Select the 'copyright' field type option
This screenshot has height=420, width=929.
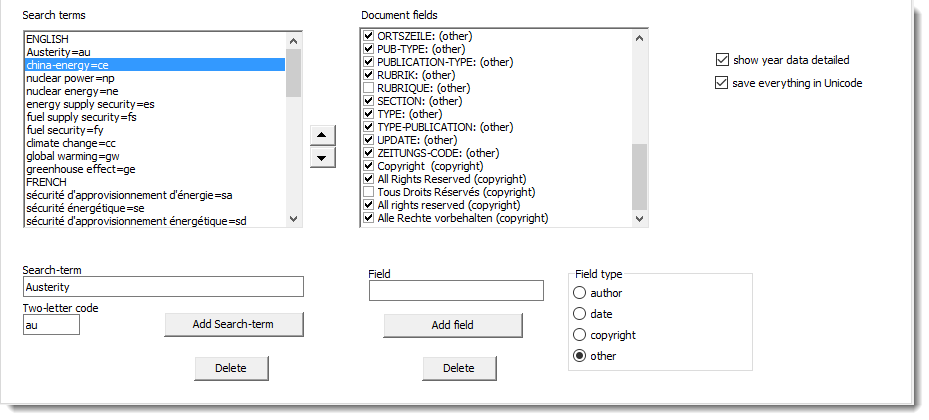pyautogui.click(x=580, y=335)
